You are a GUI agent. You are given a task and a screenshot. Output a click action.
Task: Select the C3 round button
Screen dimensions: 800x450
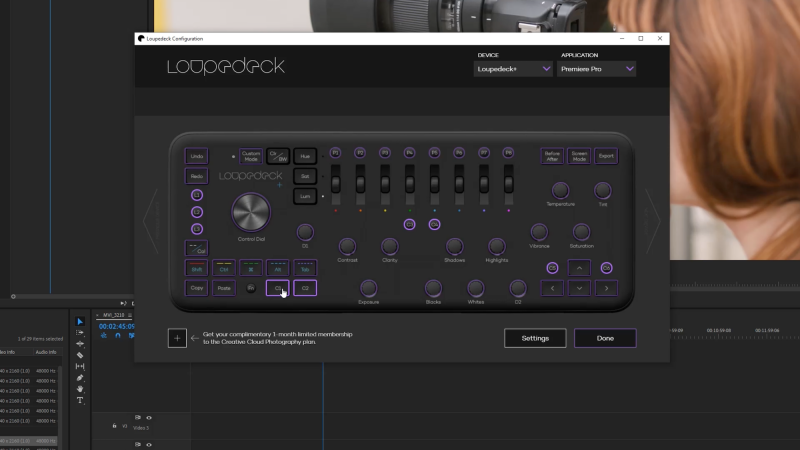pyautogui.click(x=409, y=224)
